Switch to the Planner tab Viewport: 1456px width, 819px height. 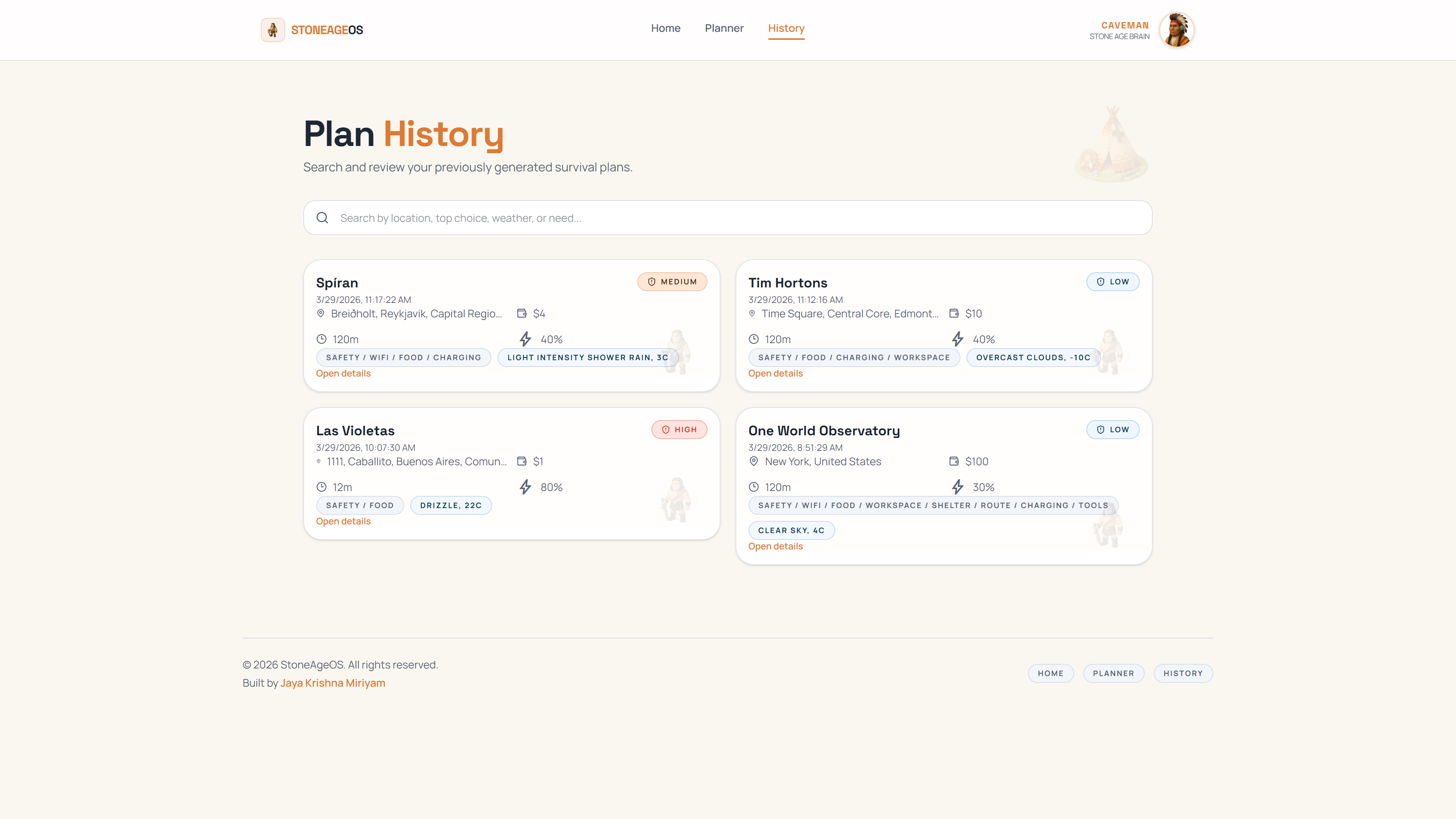pos(723,28)
